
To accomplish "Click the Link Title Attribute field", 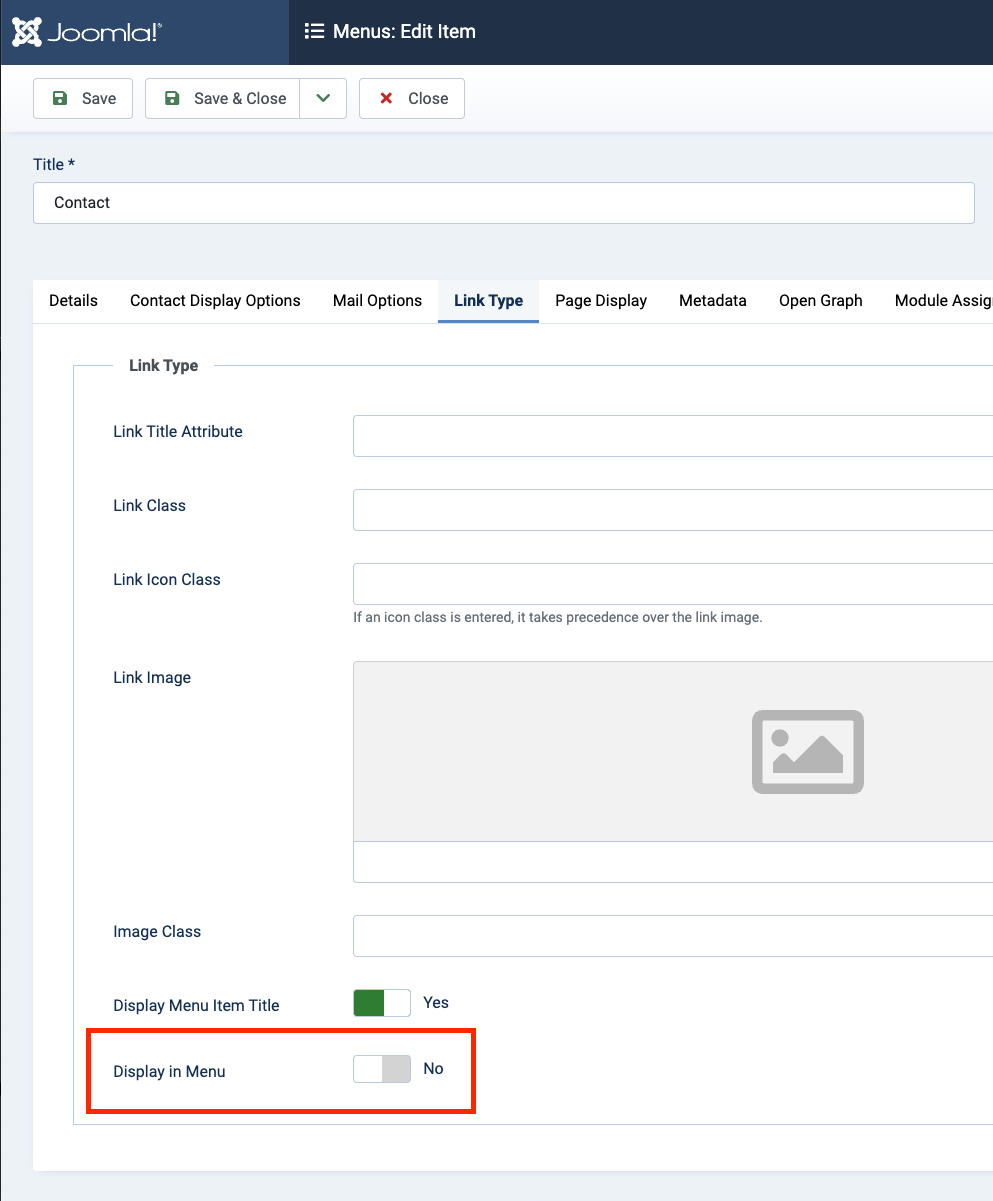I will point(673,436).
